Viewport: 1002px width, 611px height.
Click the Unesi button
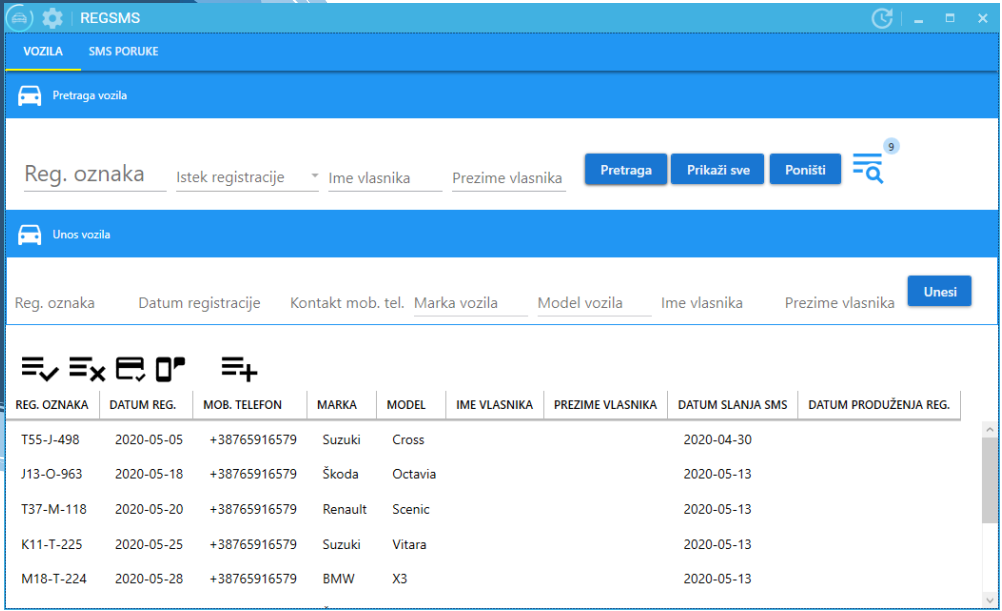(x=939, y=291)
